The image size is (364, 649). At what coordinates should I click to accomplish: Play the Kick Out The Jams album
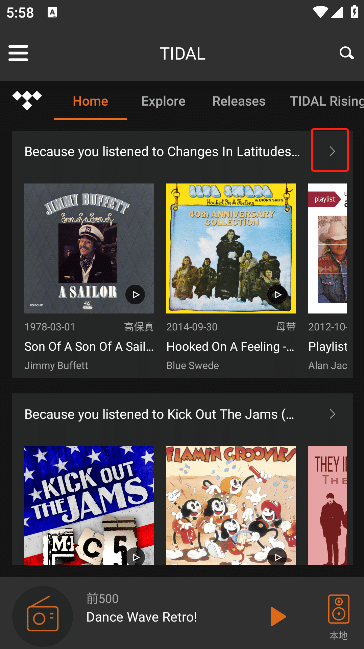pos(135,557)
